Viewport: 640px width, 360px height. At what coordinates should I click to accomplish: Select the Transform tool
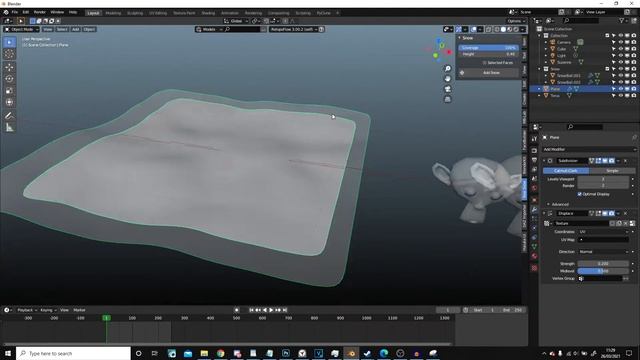coord(9,102)
